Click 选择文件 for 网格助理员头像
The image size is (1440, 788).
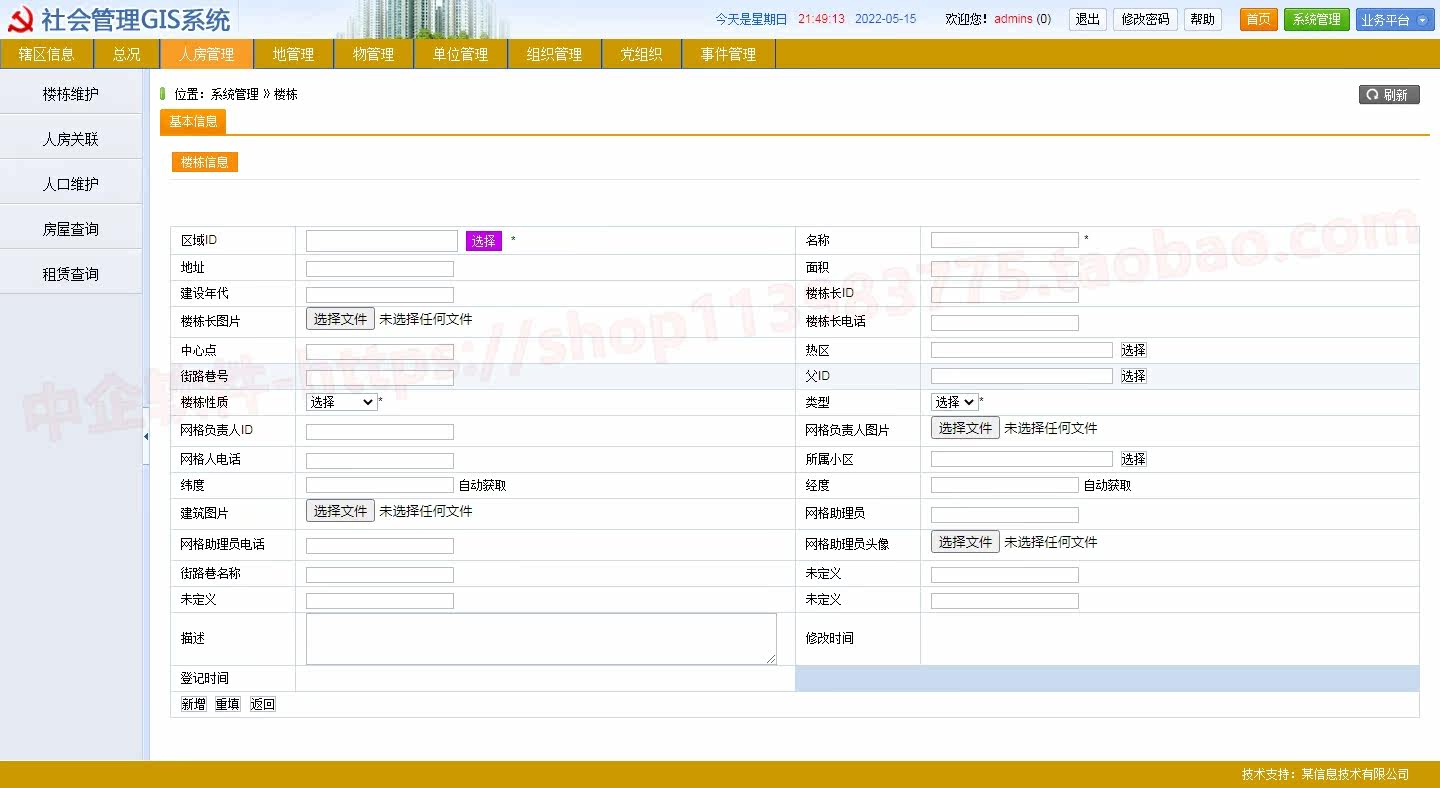pos(965,542)
